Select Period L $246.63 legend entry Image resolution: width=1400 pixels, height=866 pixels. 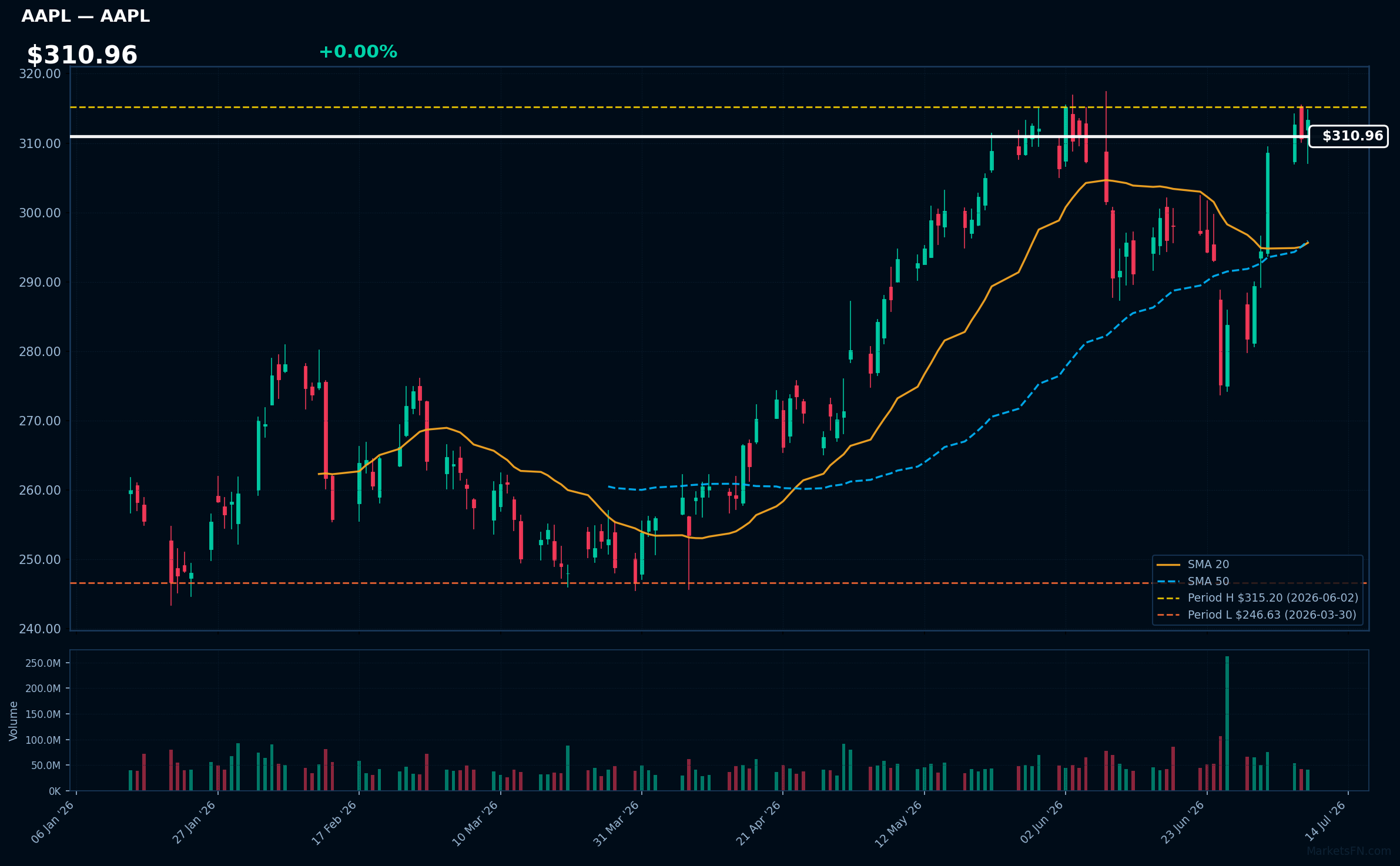click(x=1257, y=615)
